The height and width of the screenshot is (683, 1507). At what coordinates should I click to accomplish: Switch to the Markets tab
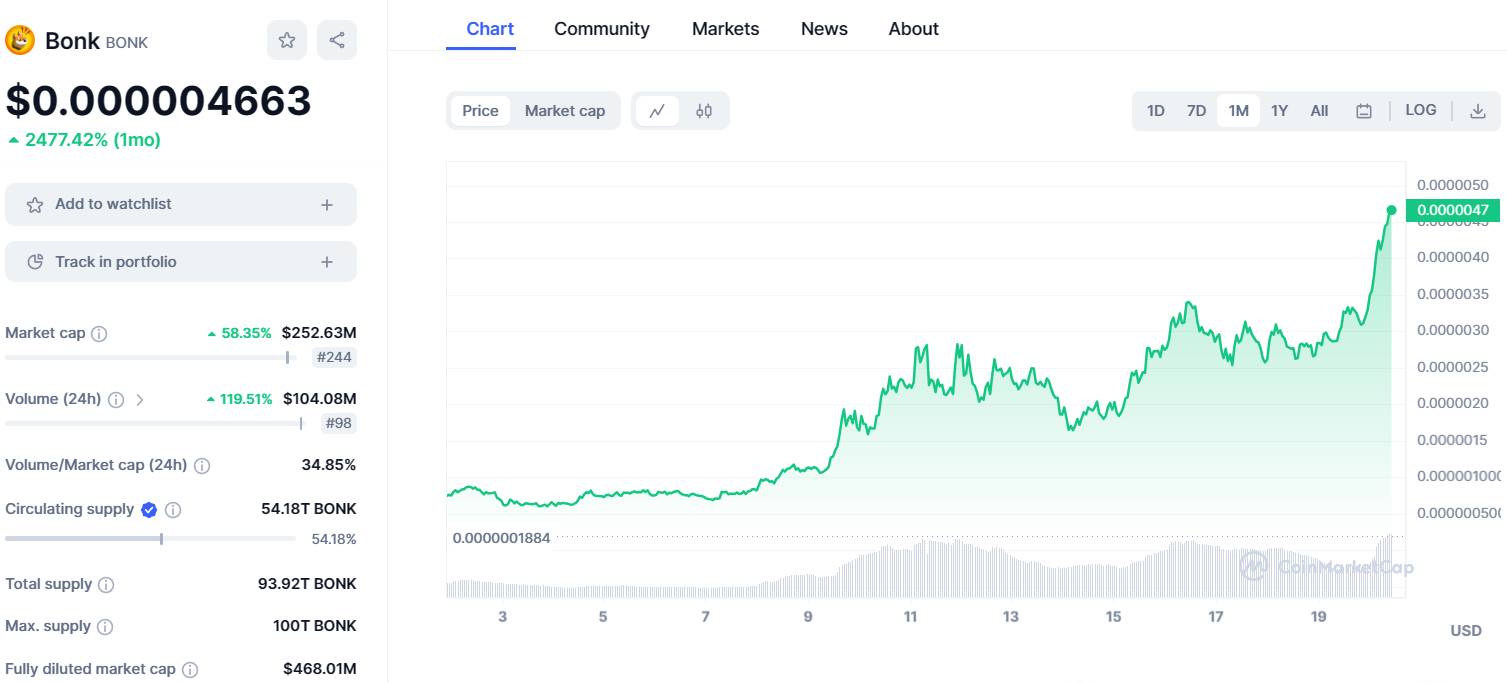click(x=726, y=29)
